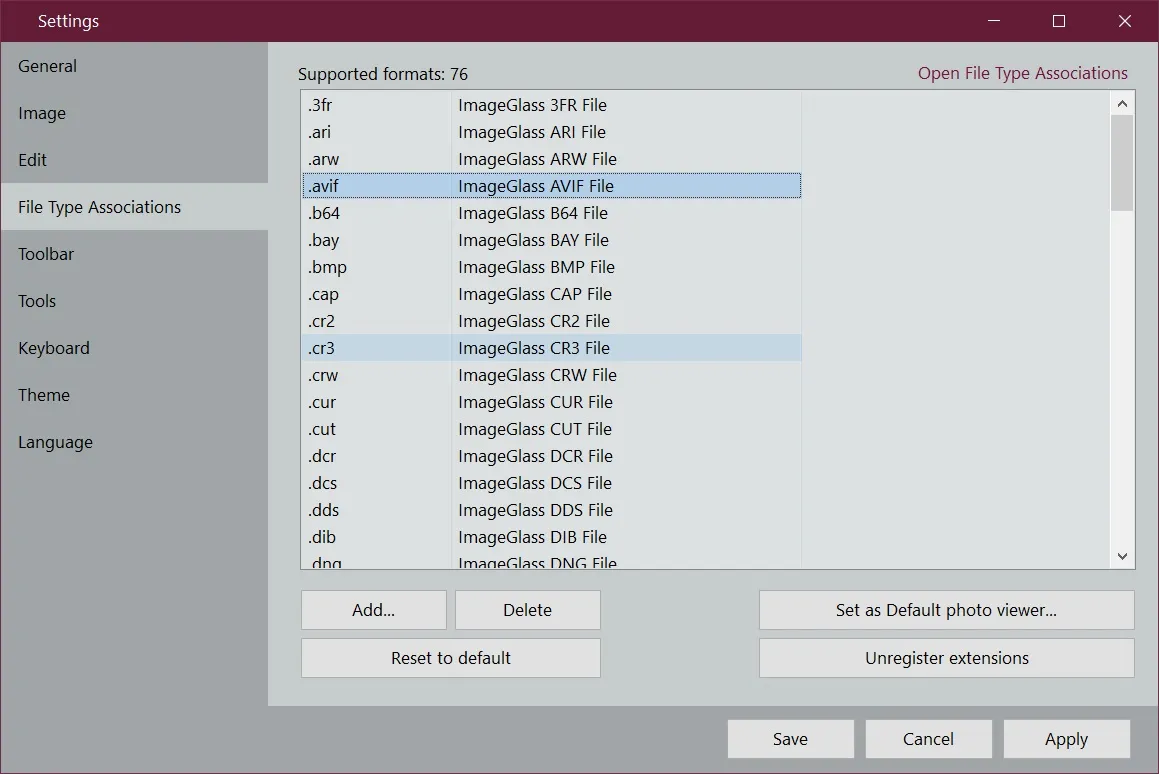
Task: Open the General settings tab
Action: click(134, 66)
